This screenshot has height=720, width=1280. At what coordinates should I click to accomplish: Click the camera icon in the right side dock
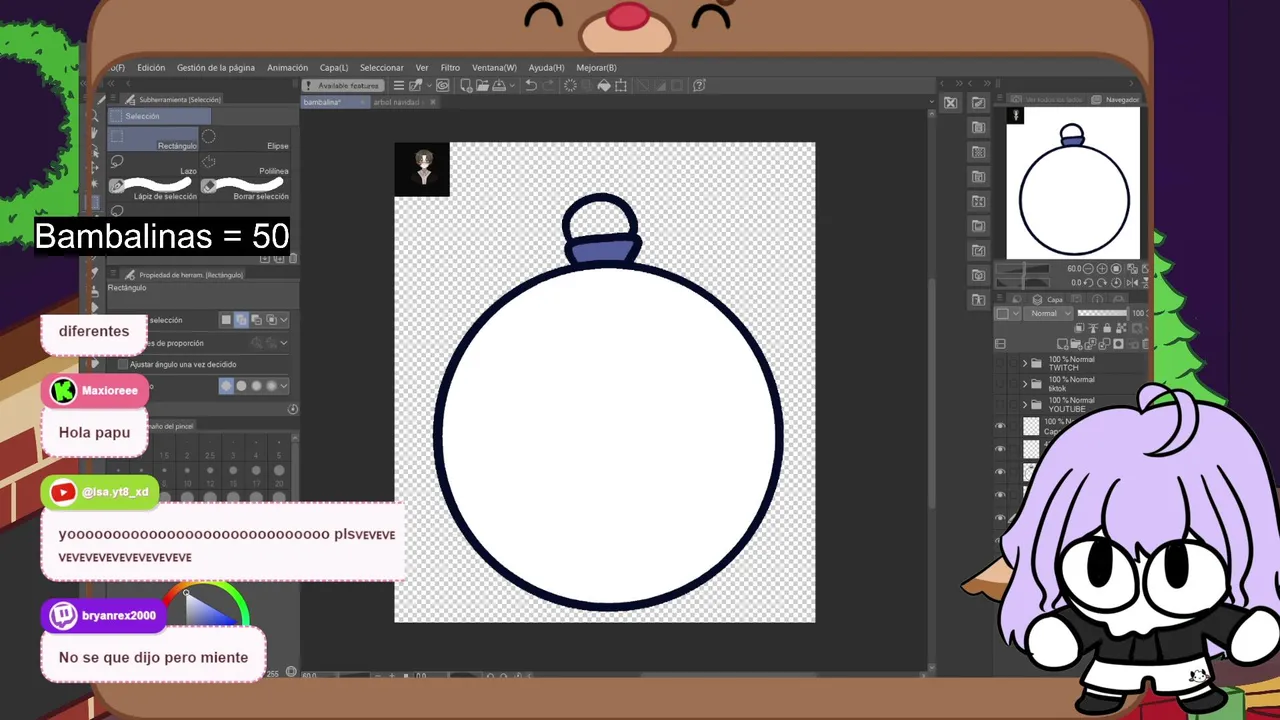[978, 275]
